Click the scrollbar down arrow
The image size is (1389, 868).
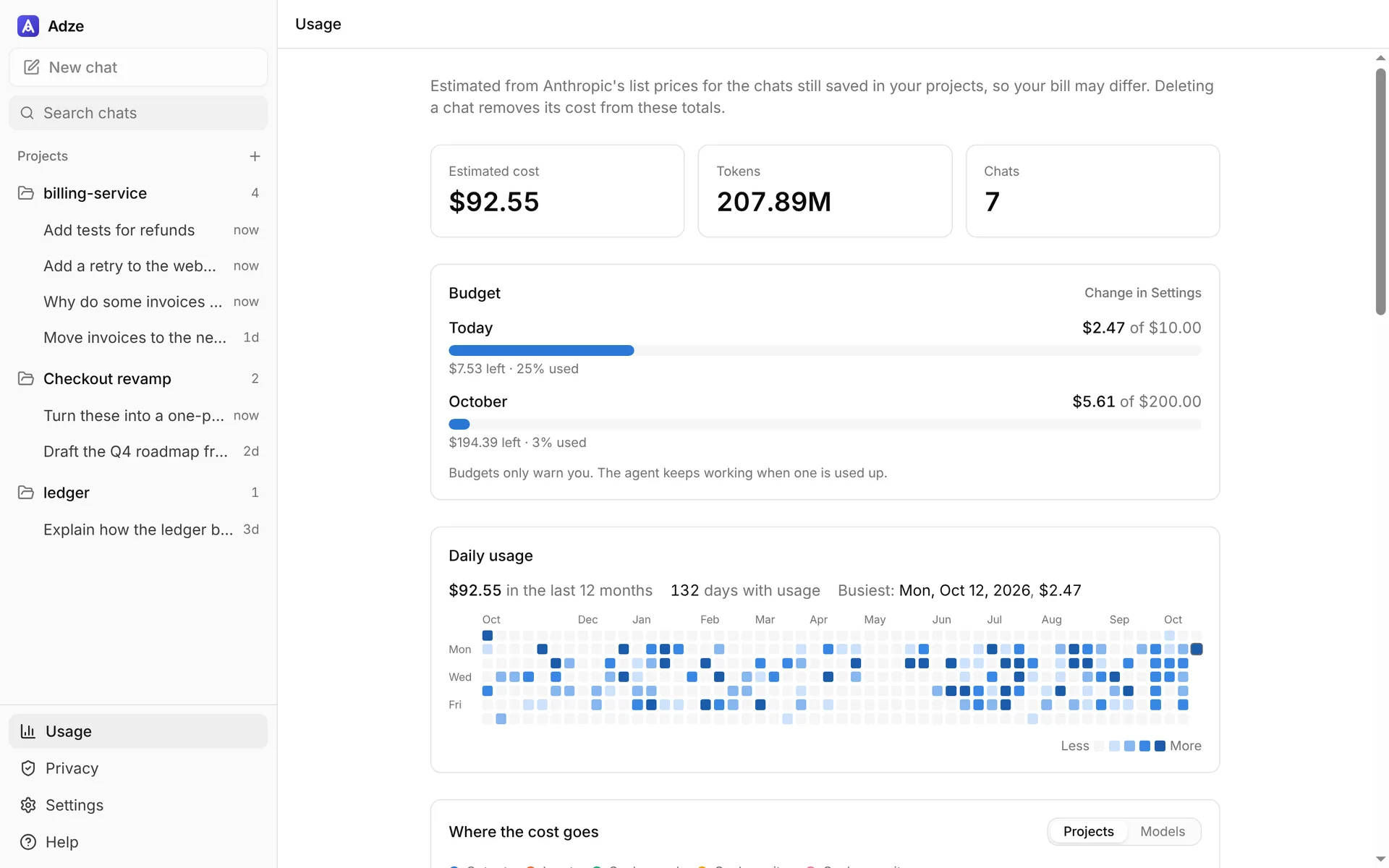pyautogui.click(x=1380, y=859)
